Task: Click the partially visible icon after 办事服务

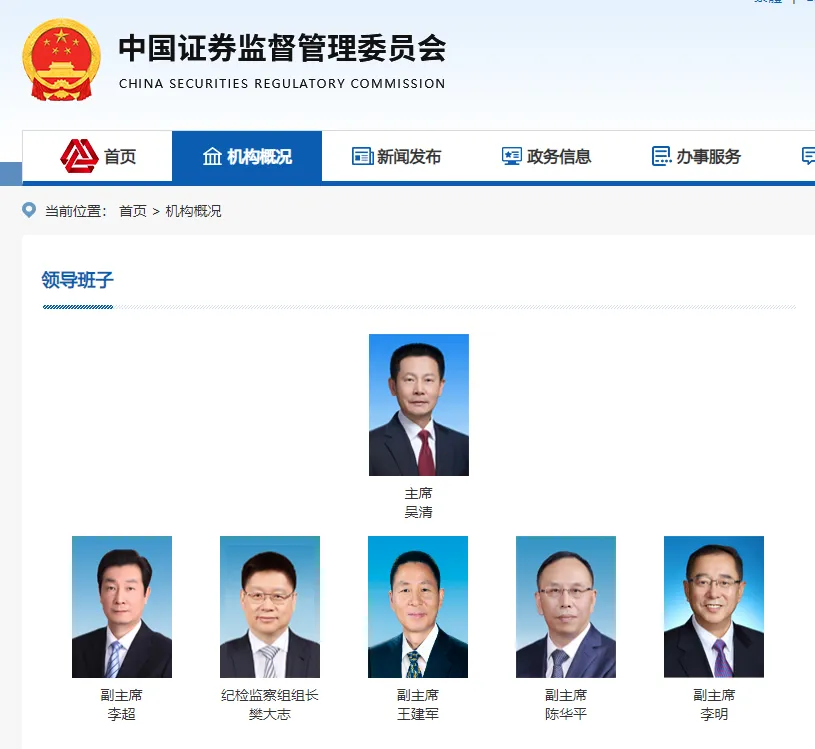Action: pos(808,156)
